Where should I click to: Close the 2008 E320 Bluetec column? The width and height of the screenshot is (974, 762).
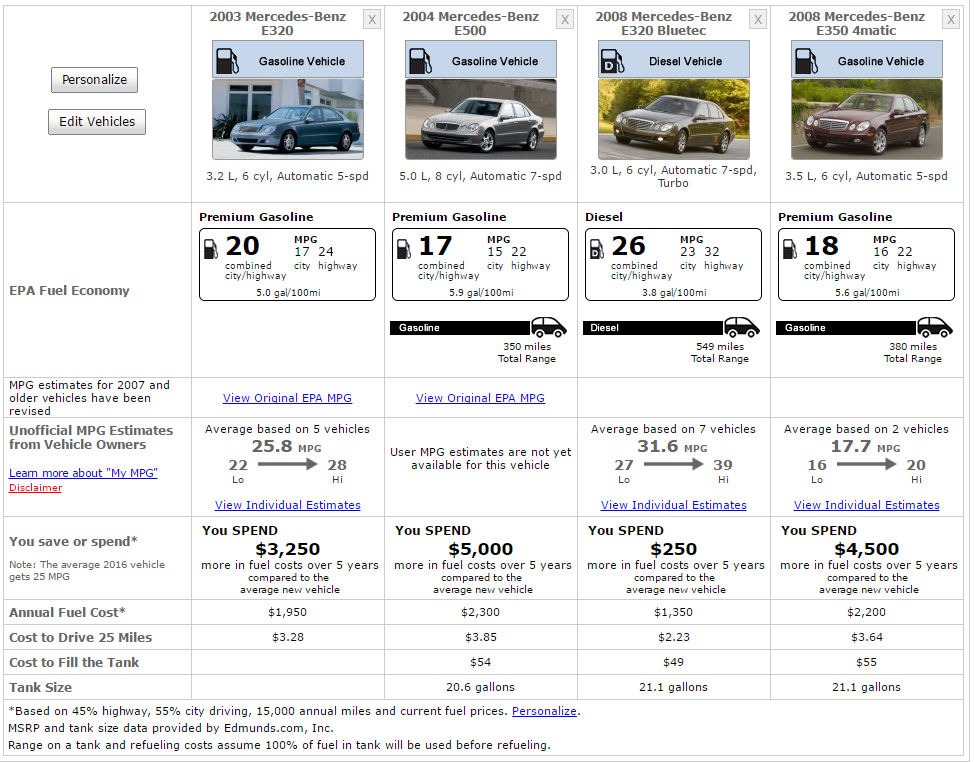[758, 20]
